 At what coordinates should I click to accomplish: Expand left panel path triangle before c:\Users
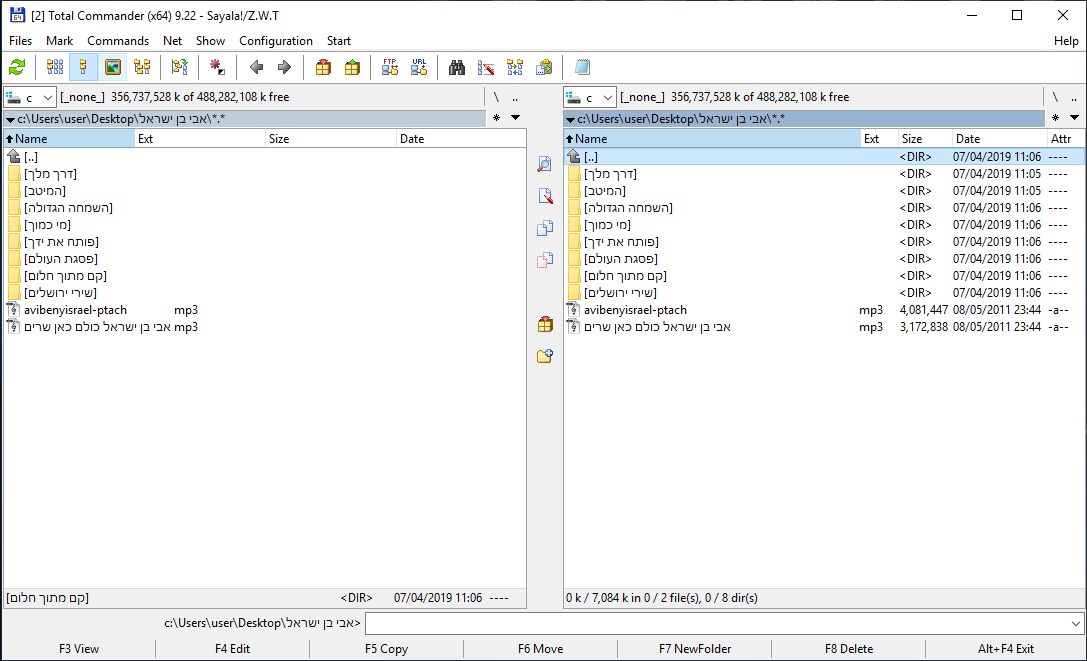10,119
